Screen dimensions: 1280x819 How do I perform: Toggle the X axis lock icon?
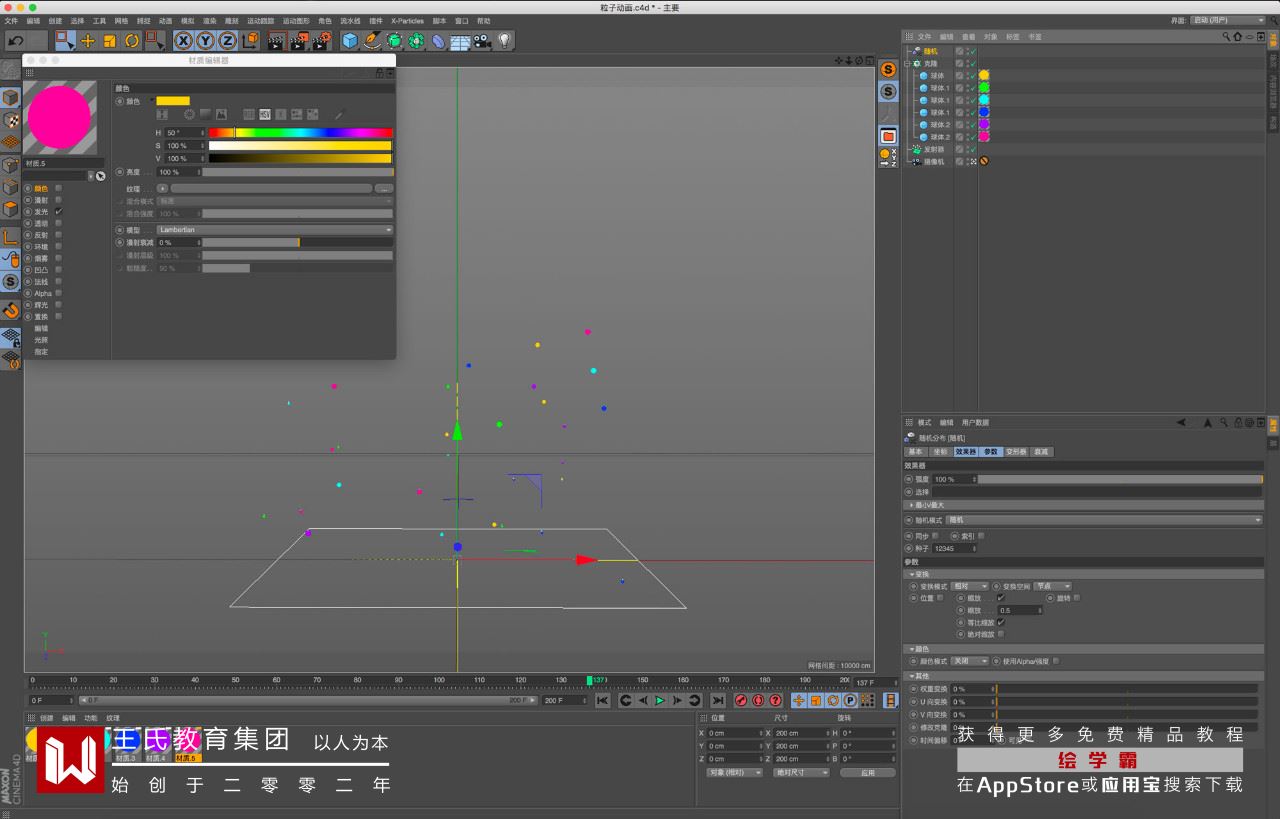click(184, 41)
